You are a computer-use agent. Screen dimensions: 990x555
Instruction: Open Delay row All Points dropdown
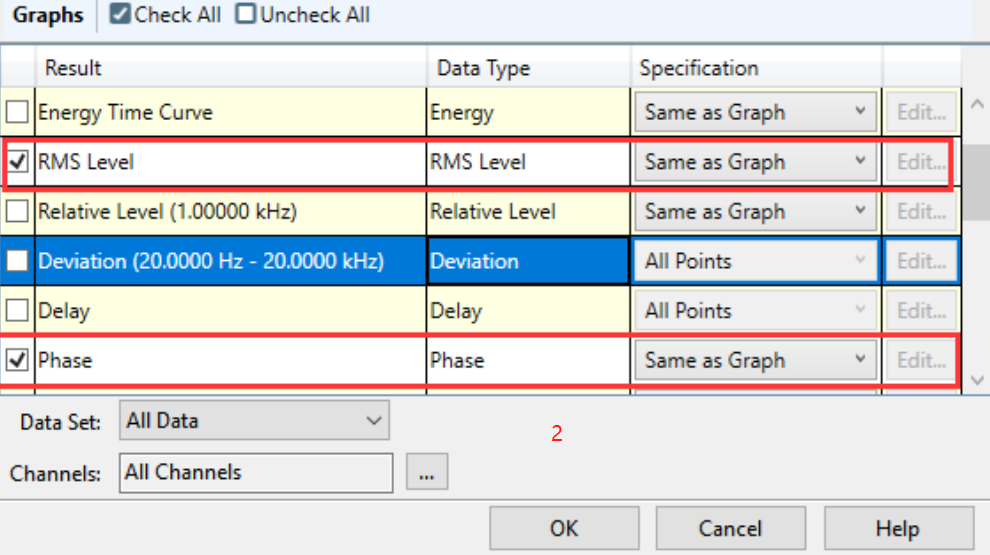756,310
